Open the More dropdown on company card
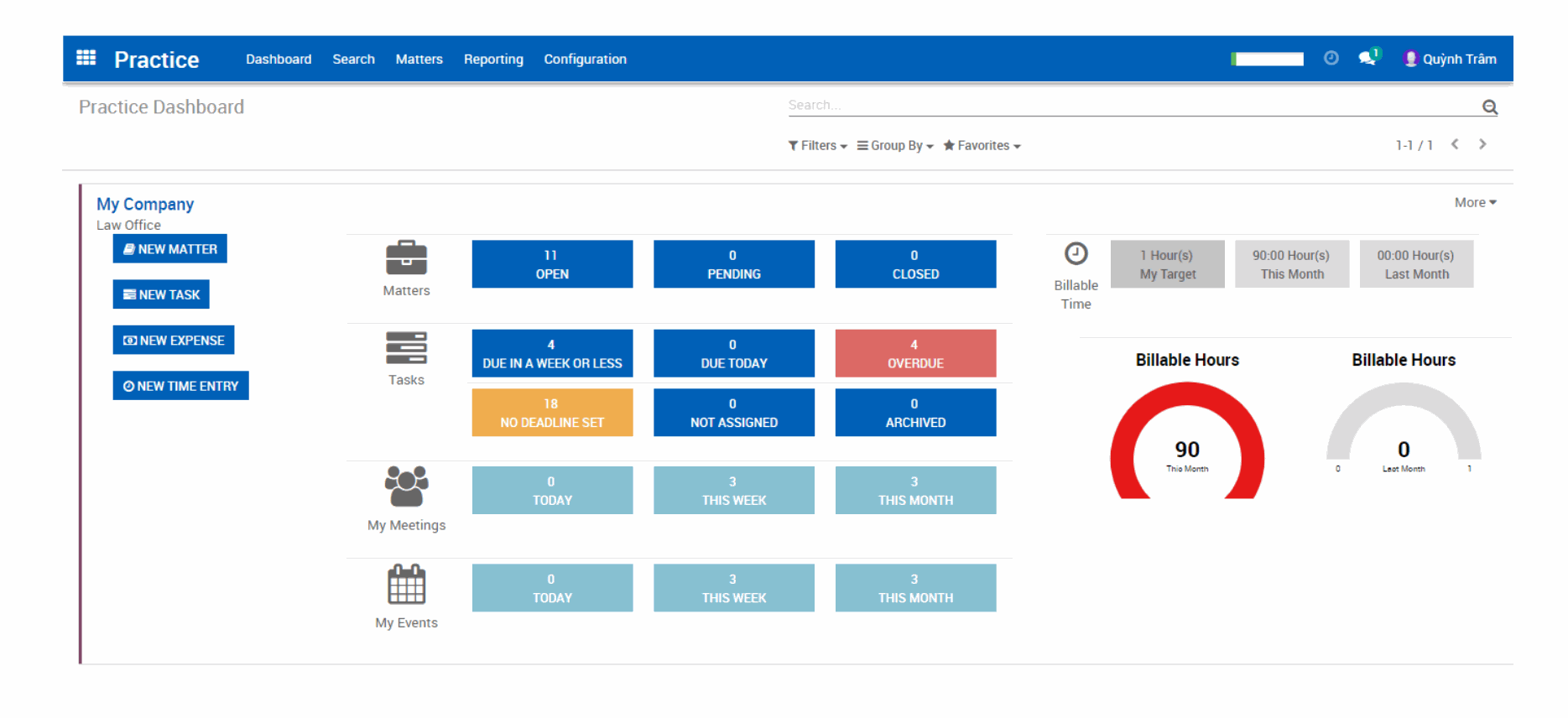The image size is (1568, 718). [1475, 203]
